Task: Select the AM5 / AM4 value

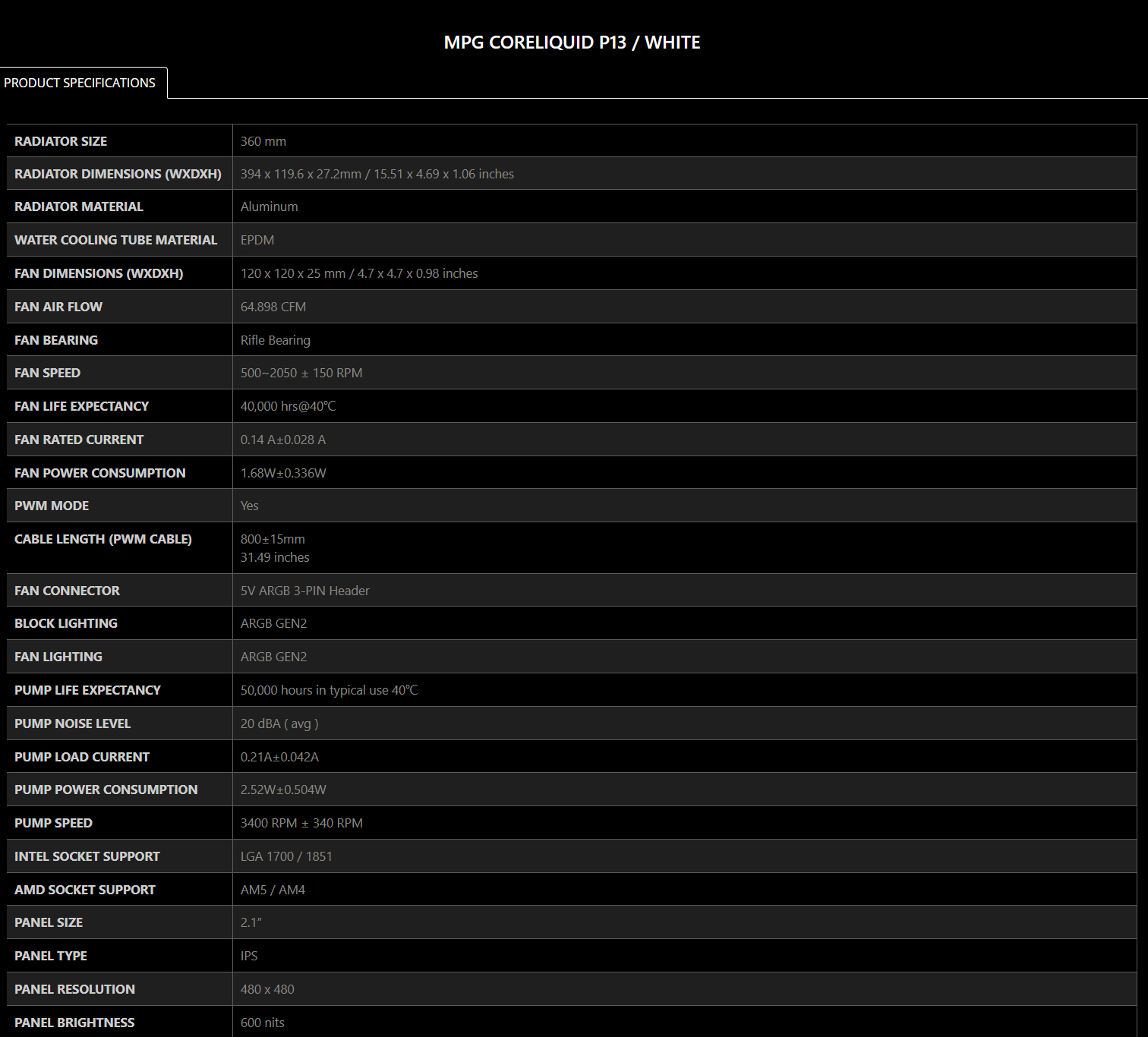Action: coord(273,890)
